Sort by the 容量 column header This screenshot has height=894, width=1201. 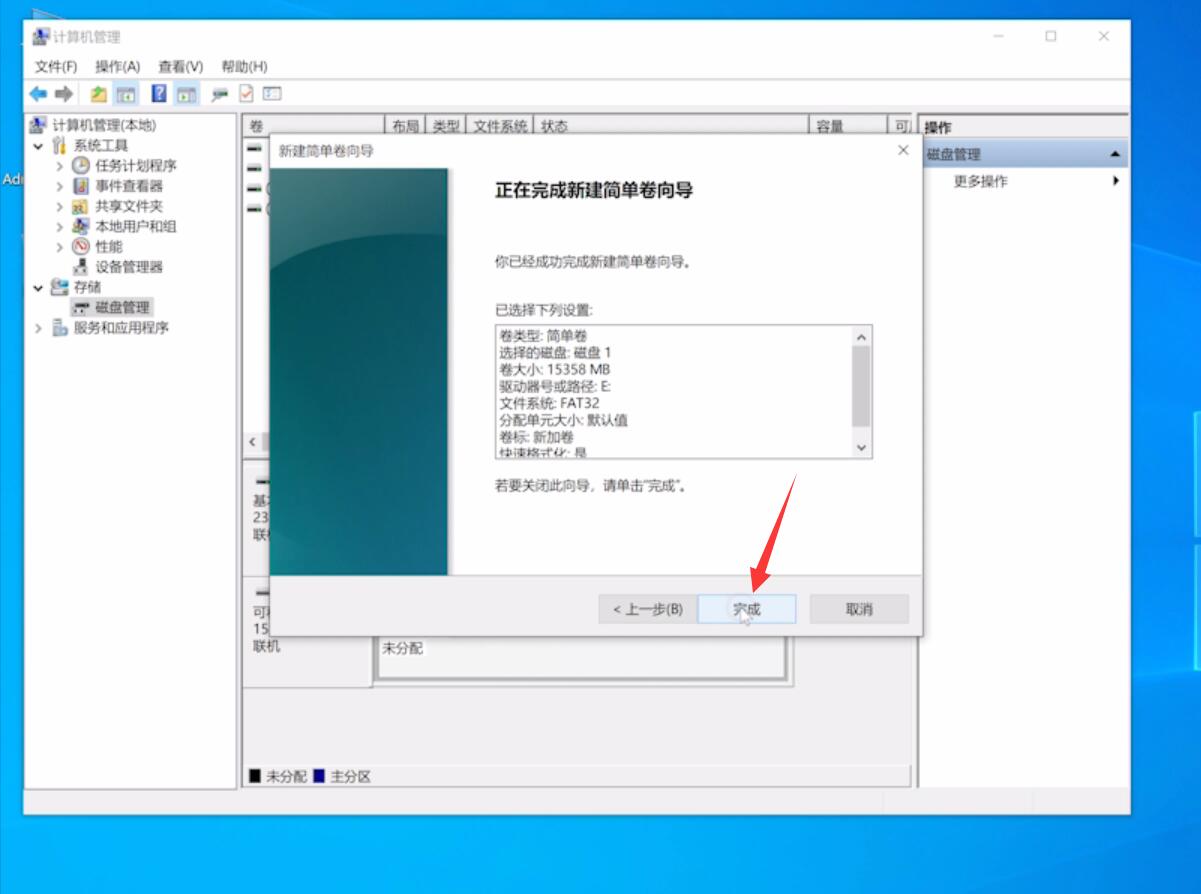[x=848, y=126]
